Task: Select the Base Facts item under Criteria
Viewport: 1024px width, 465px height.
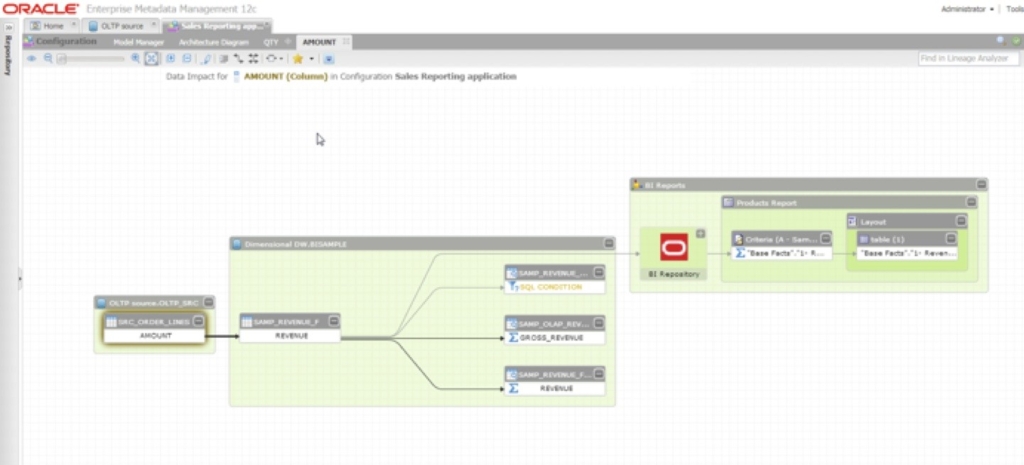Action: [782, 253]
